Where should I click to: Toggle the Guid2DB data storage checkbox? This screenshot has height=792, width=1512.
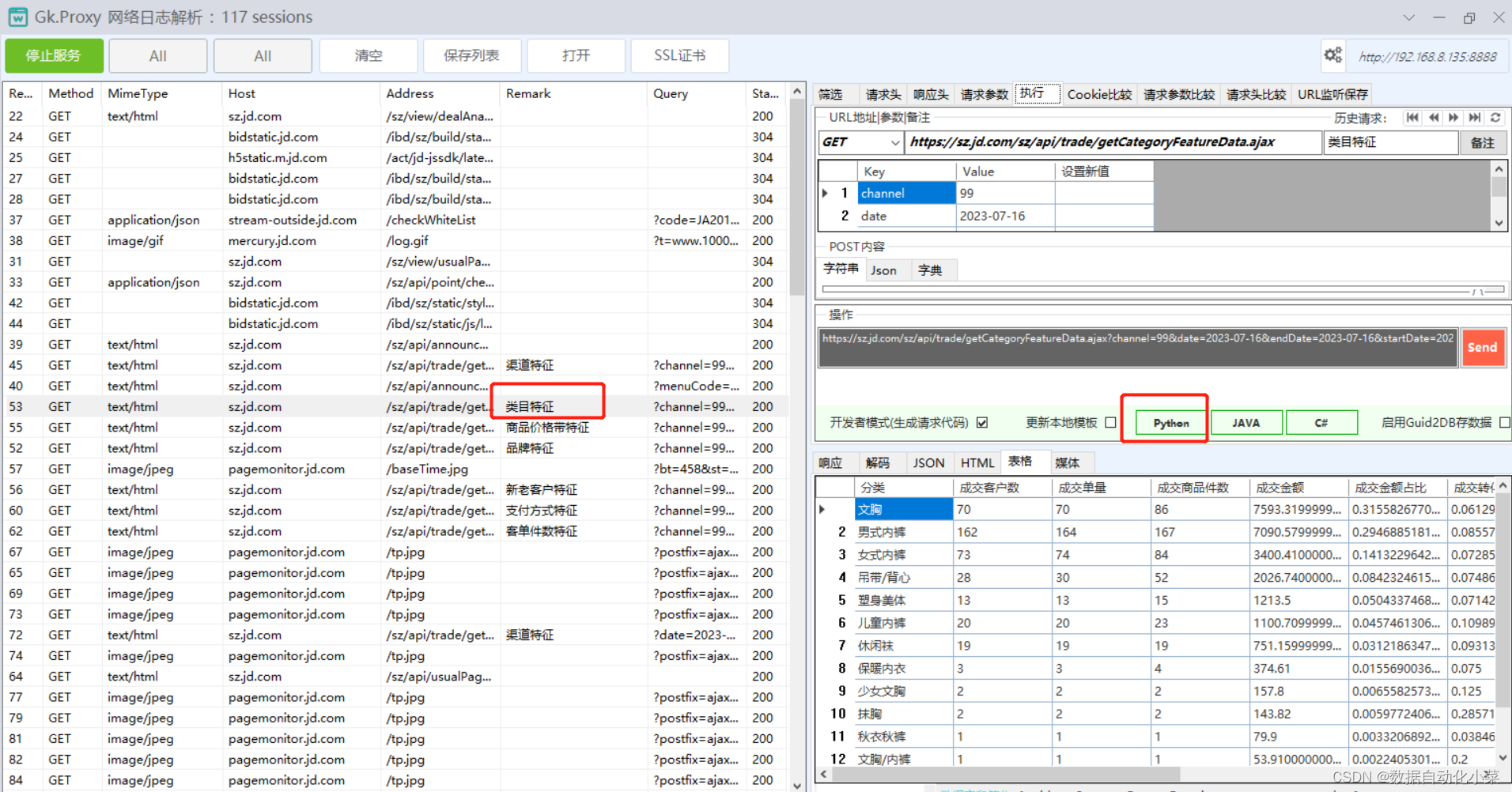(1505, 422)
